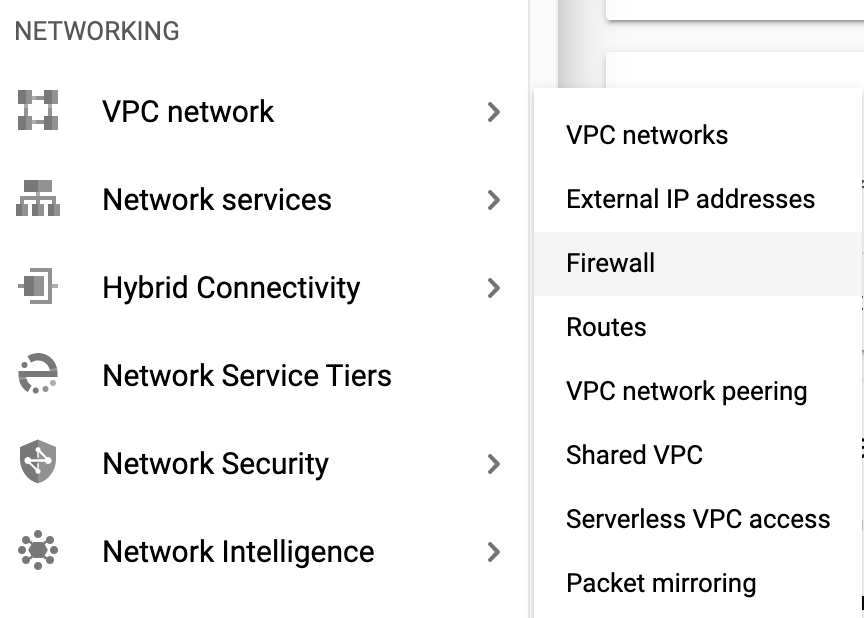
Task: Expand the Hybrid Connectivity chevron
Action: point(494,288)
